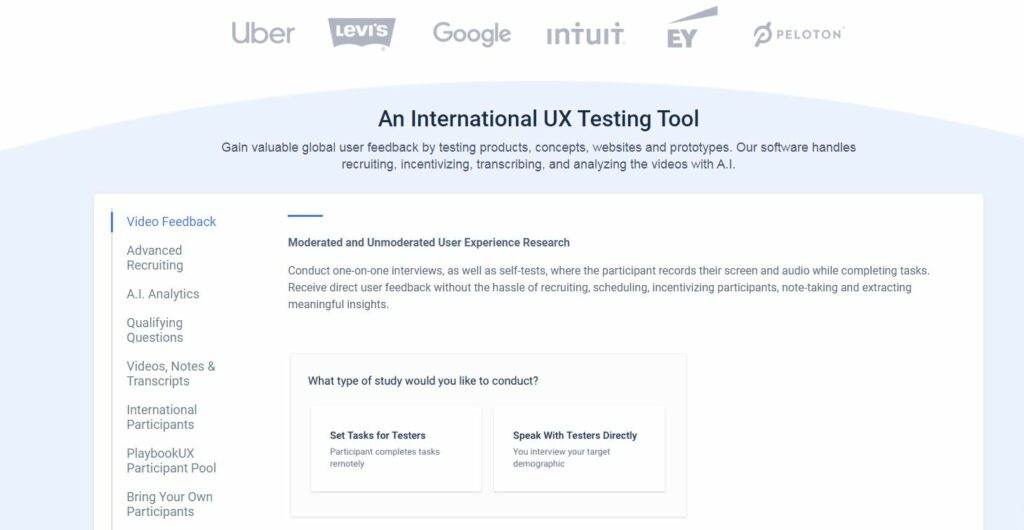
Task: Click the study type question text
Action: pos(423,381)
